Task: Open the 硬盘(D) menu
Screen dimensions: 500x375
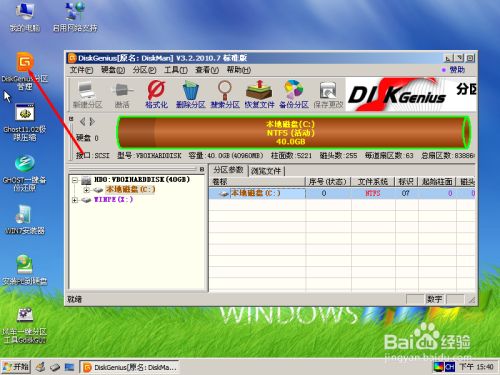Action: point(113,70)
